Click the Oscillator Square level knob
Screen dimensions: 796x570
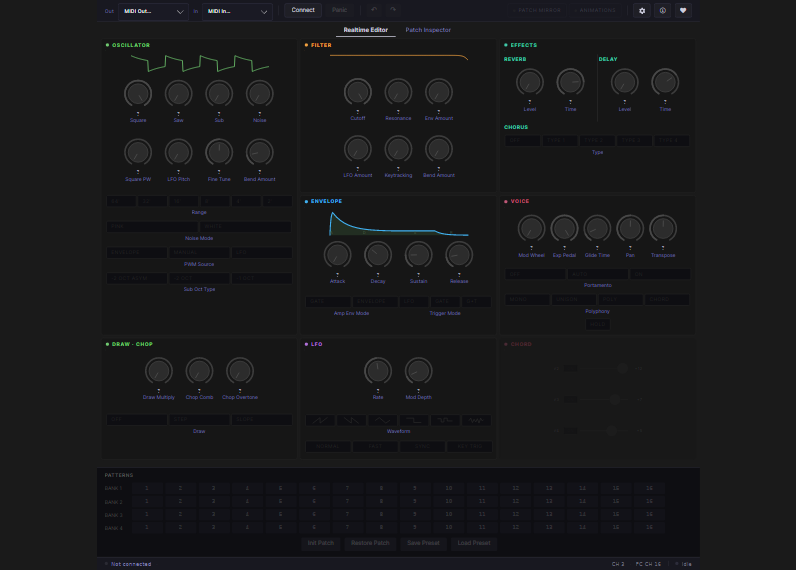(x=138, y=94)
